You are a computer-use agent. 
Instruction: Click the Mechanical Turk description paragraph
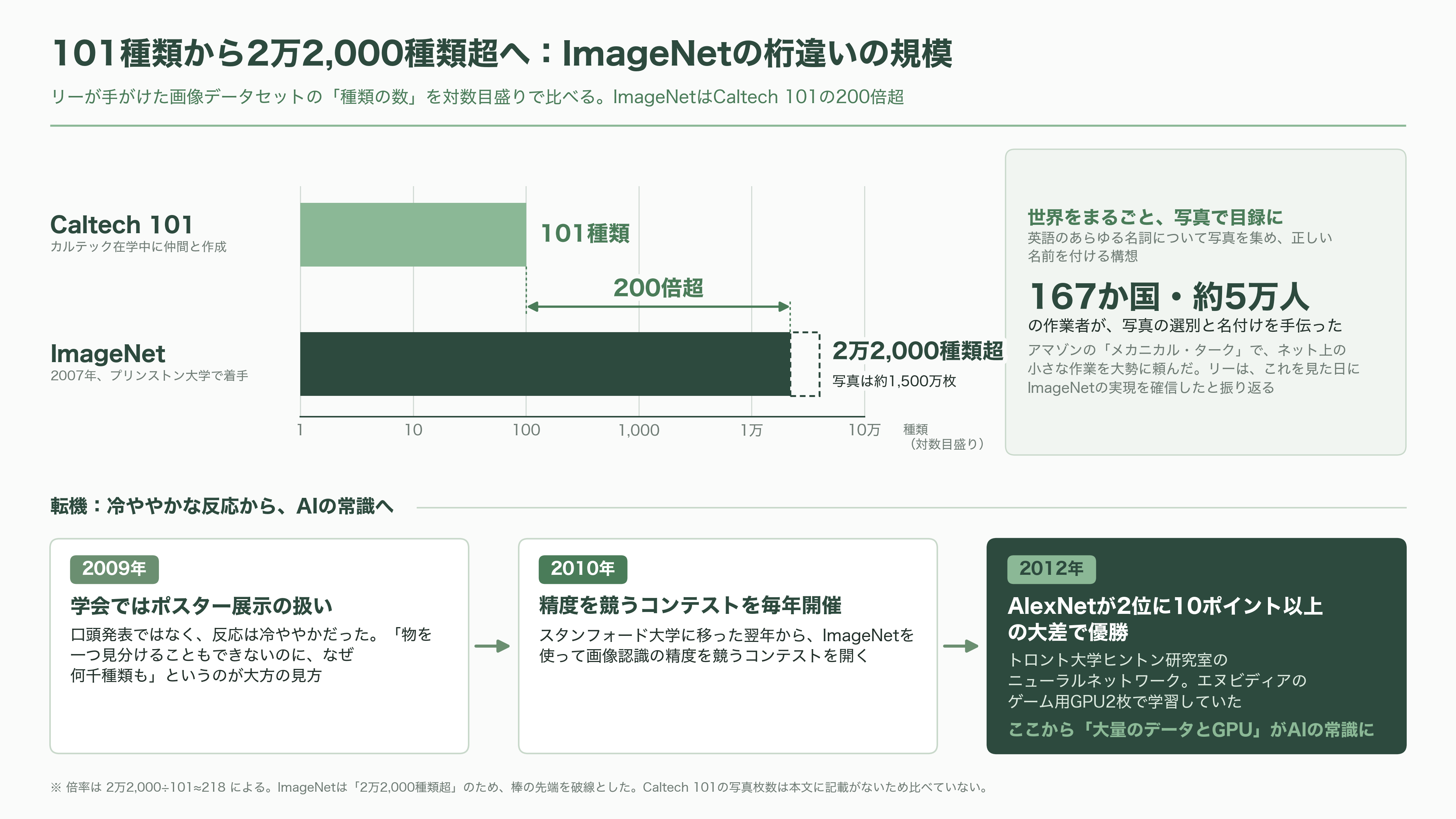click(1193, 369)
